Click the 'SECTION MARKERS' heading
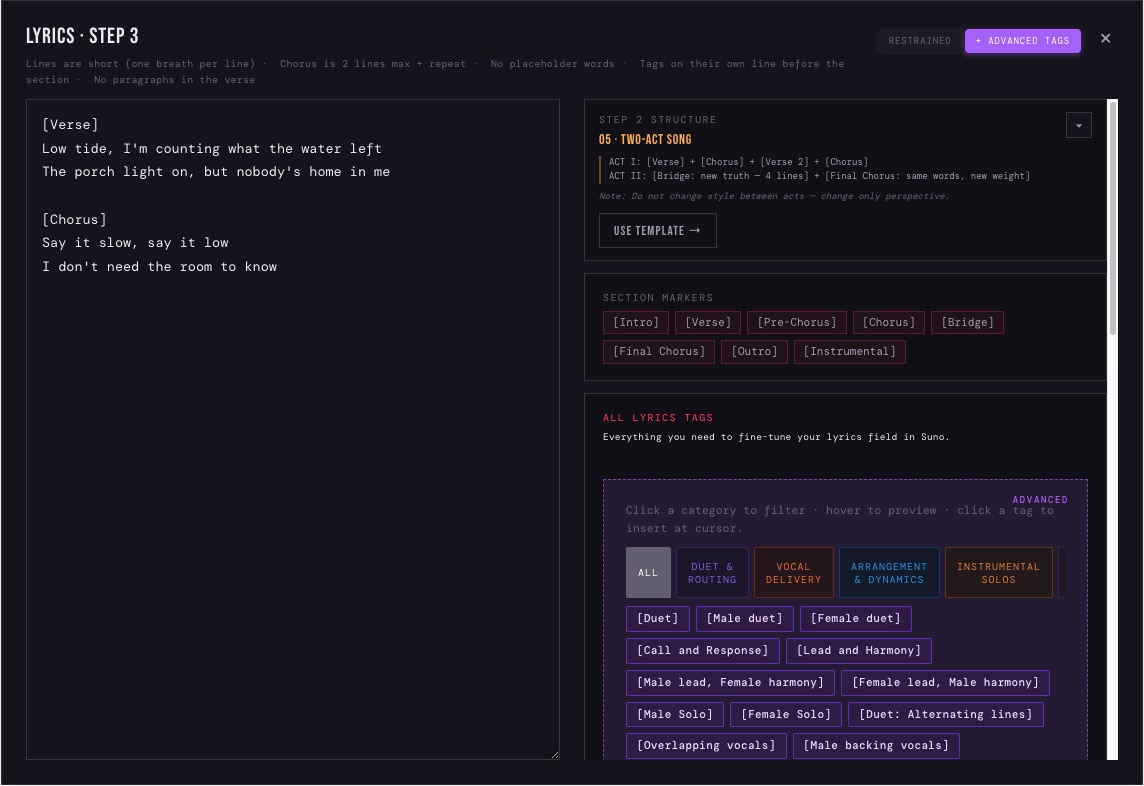 point(657,298)
